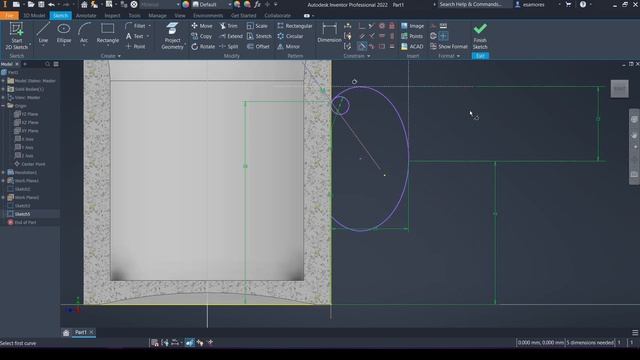Image resolution: width=640 pixels, height=360 pixels.
Task: Open the File tab
Action: [x=9, y=16]
